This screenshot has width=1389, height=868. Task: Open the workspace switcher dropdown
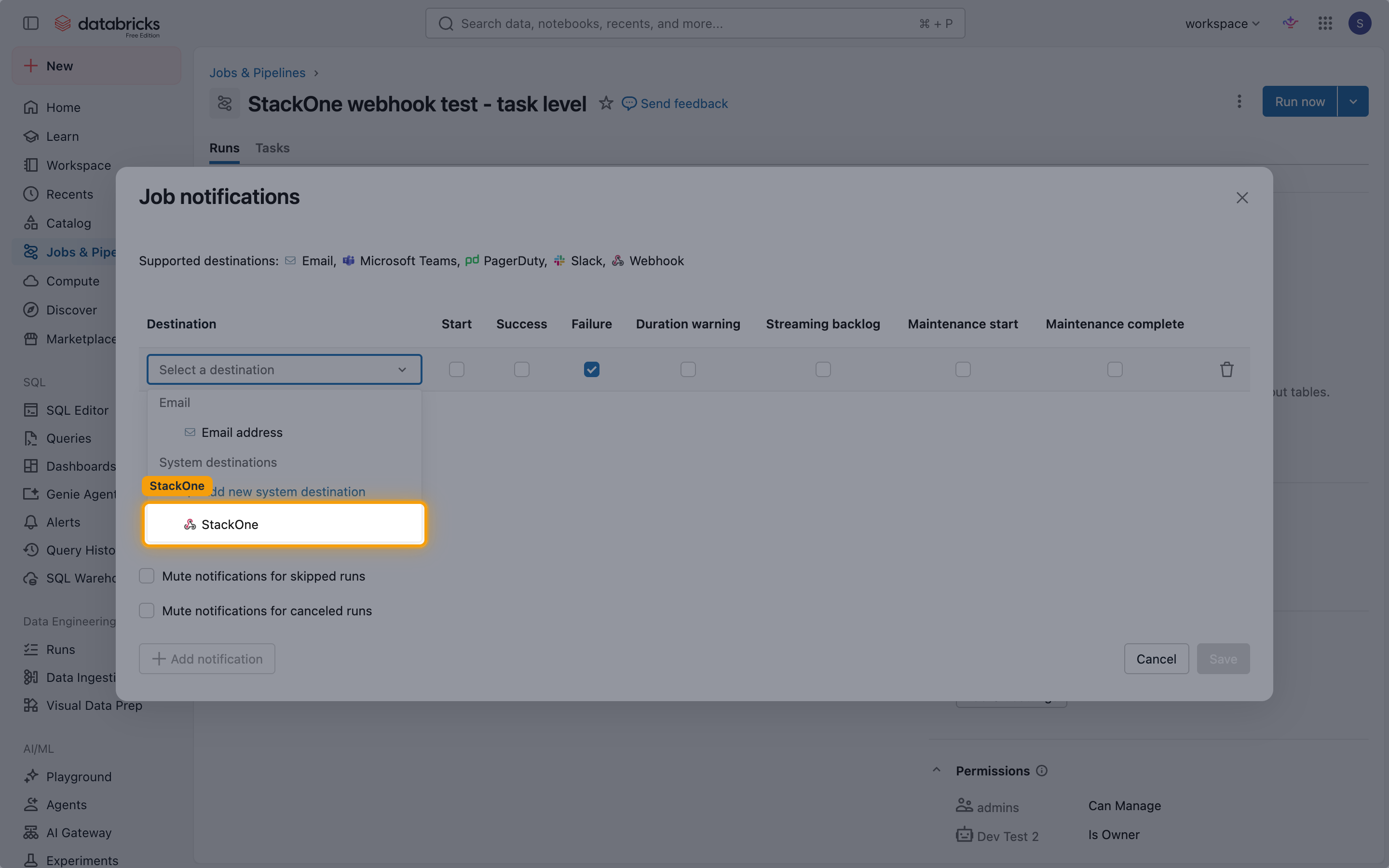[1222, 24]
